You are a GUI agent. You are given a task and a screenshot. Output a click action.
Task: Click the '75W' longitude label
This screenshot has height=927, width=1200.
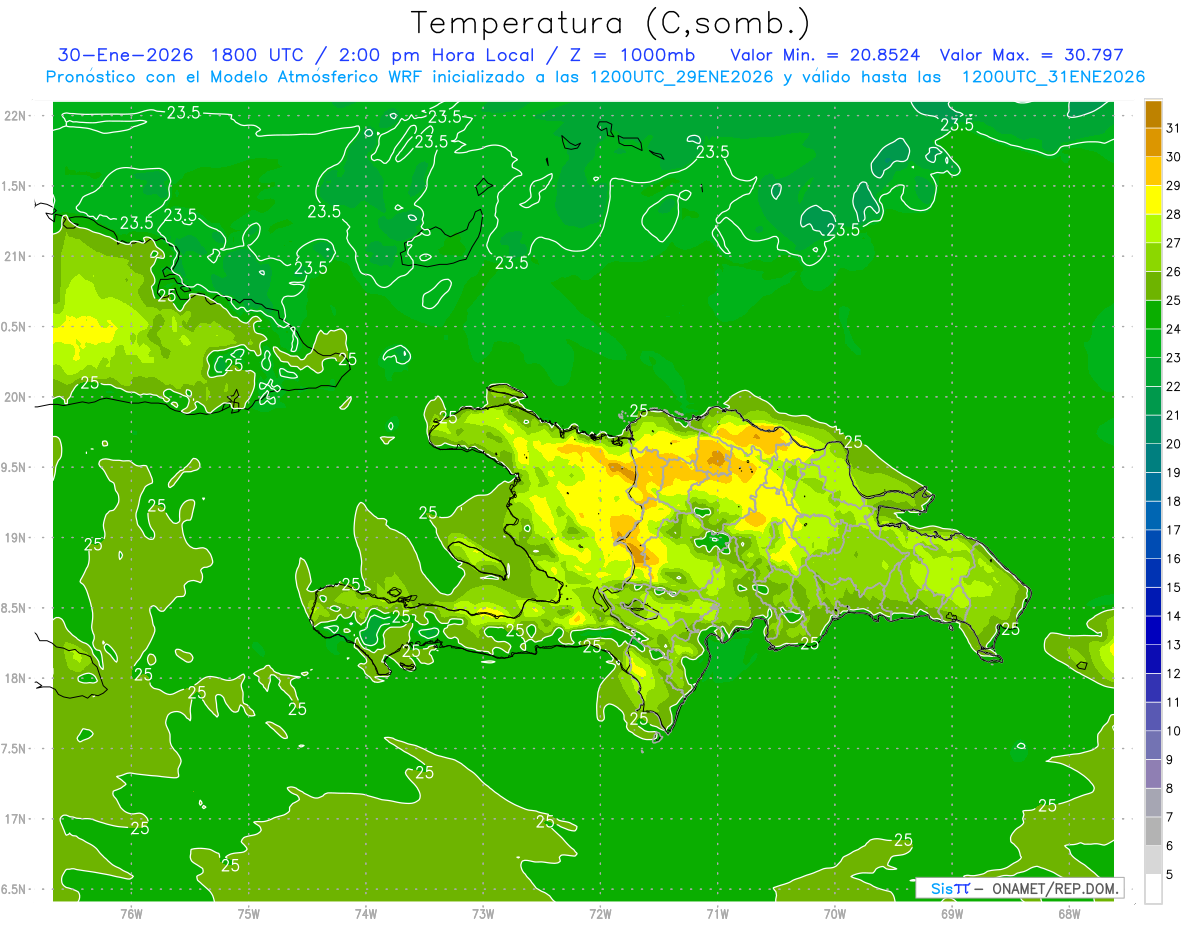(249, 913)
